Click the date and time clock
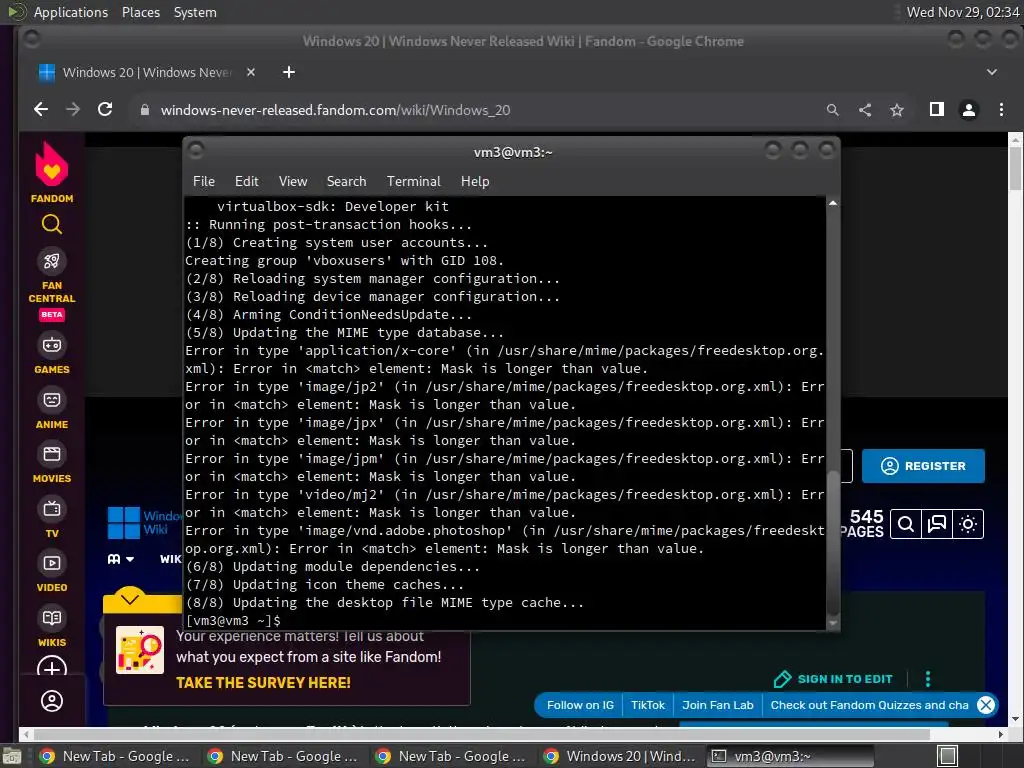 tap(963, 12)
